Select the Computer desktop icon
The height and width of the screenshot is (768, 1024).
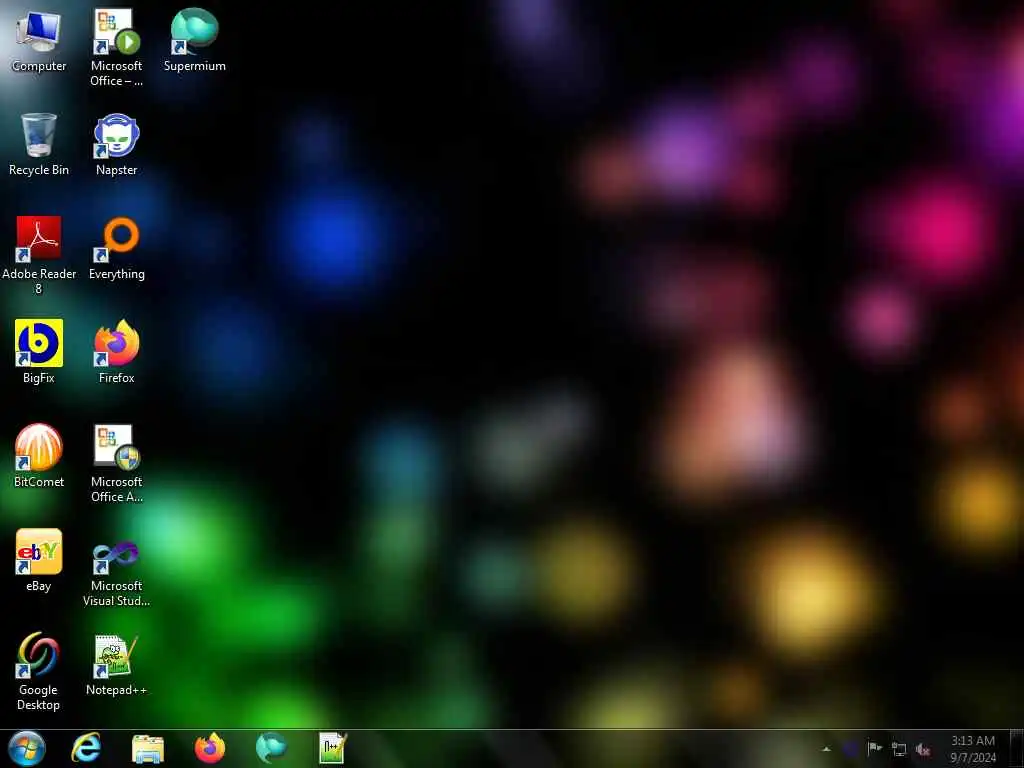[39, 40]
